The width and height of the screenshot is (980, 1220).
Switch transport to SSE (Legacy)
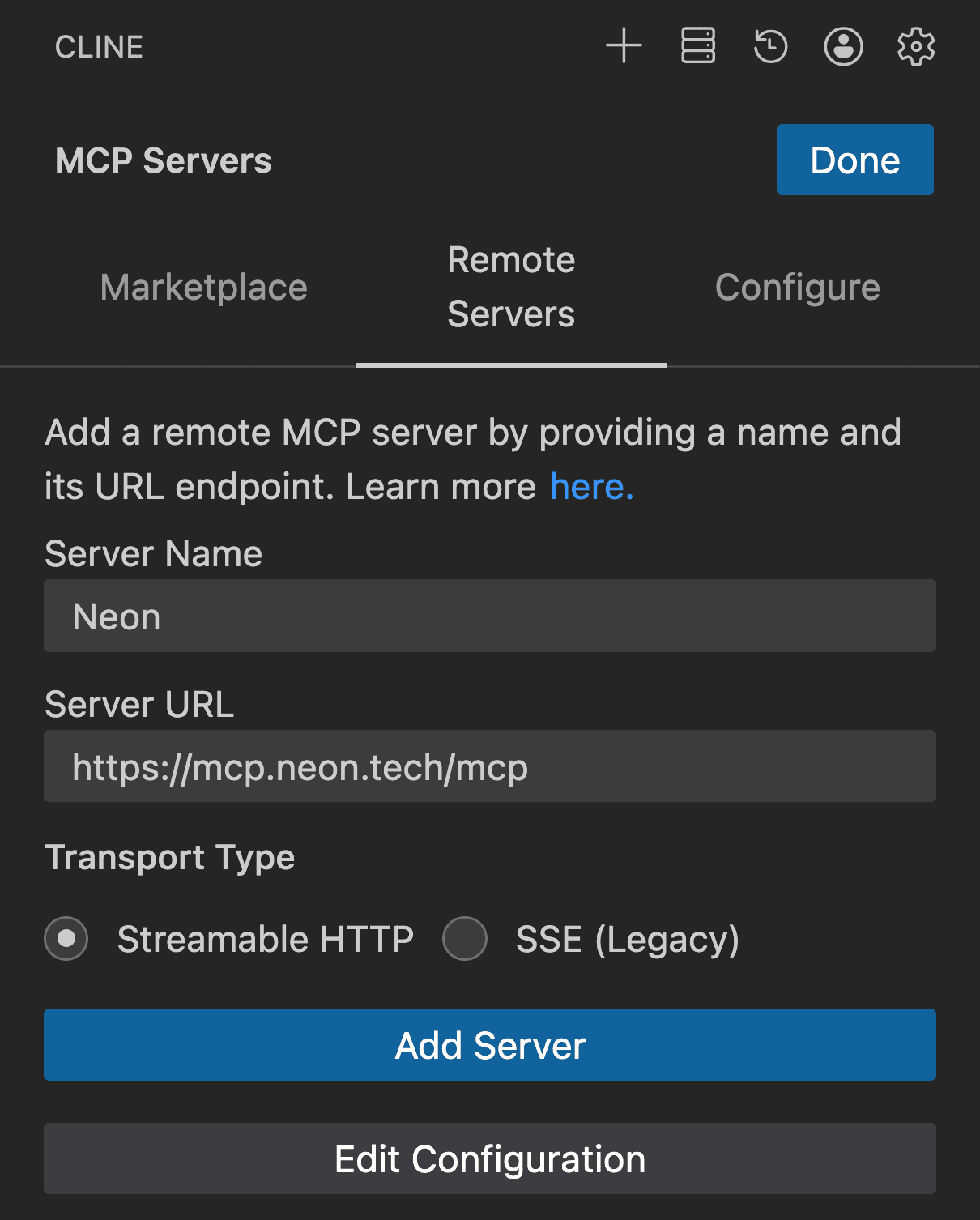click(x=465, y=939)
